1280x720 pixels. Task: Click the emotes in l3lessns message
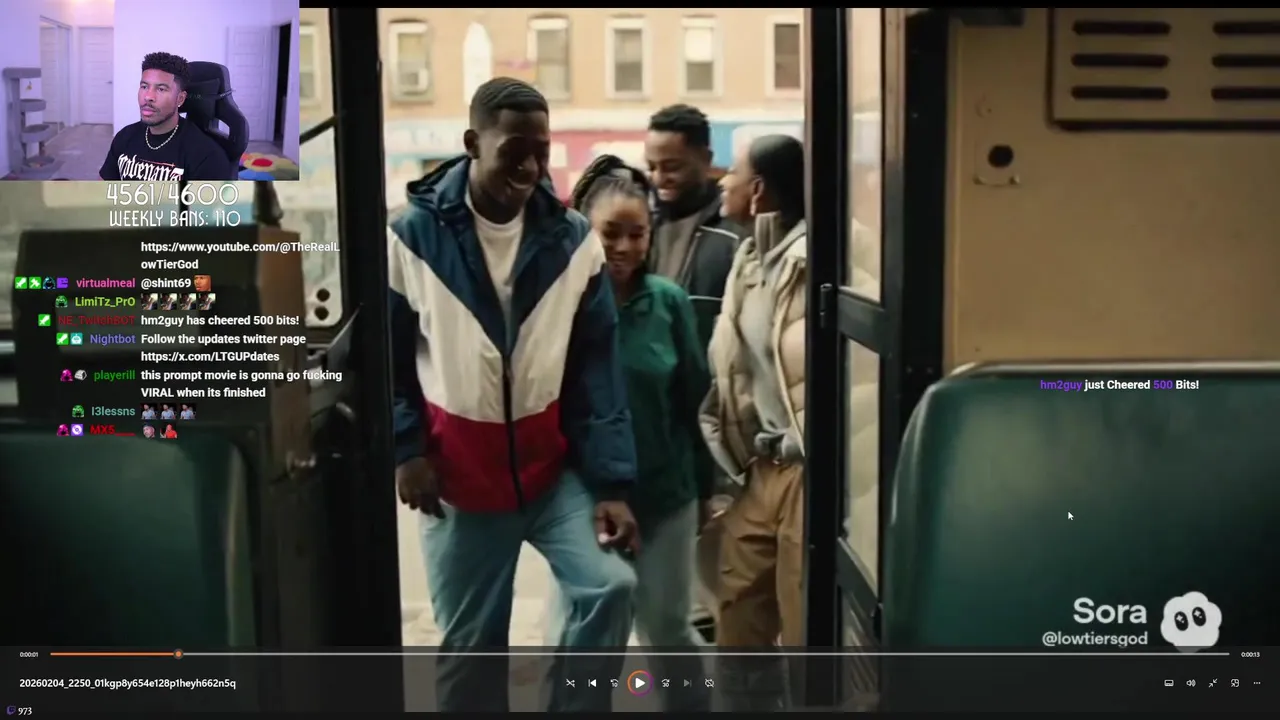(x=167, y=411)
